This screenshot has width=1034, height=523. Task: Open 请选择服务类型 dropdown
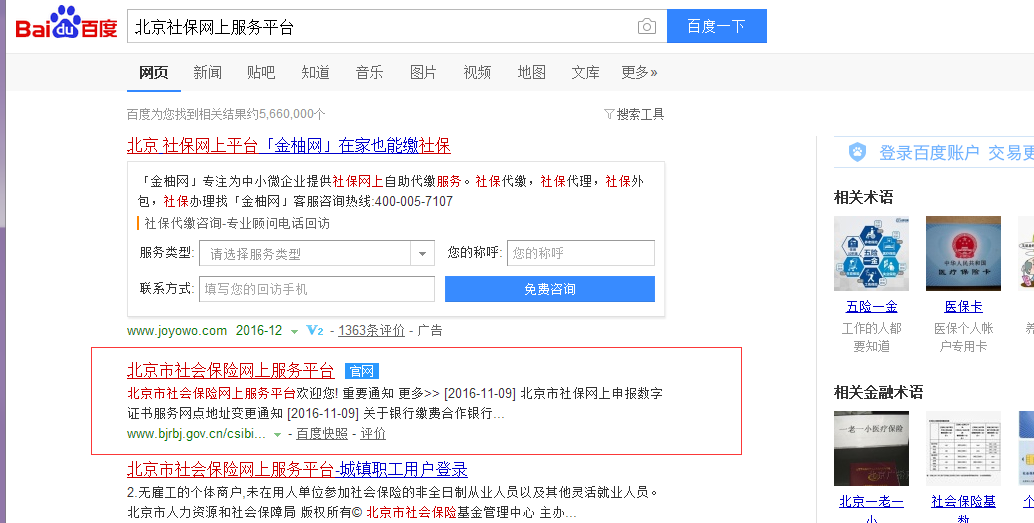(317, 253)
